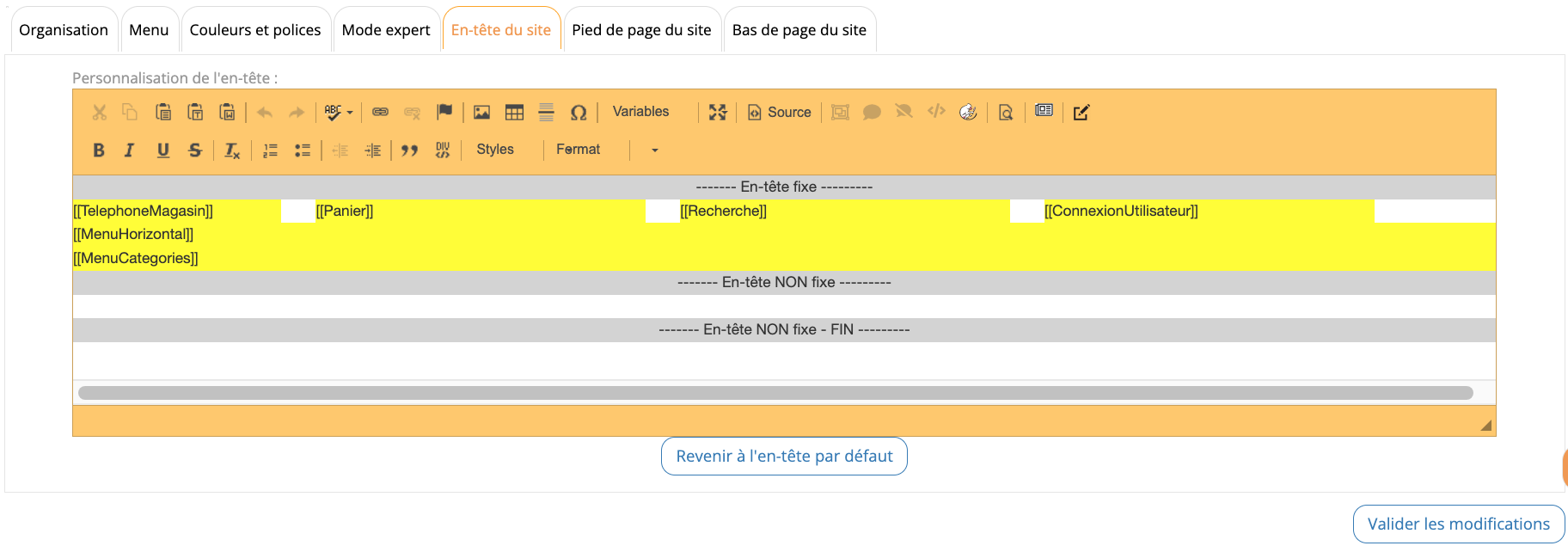1568x552 pixels.
Task: Paste as plain text icon
Action: coord(195,113)
